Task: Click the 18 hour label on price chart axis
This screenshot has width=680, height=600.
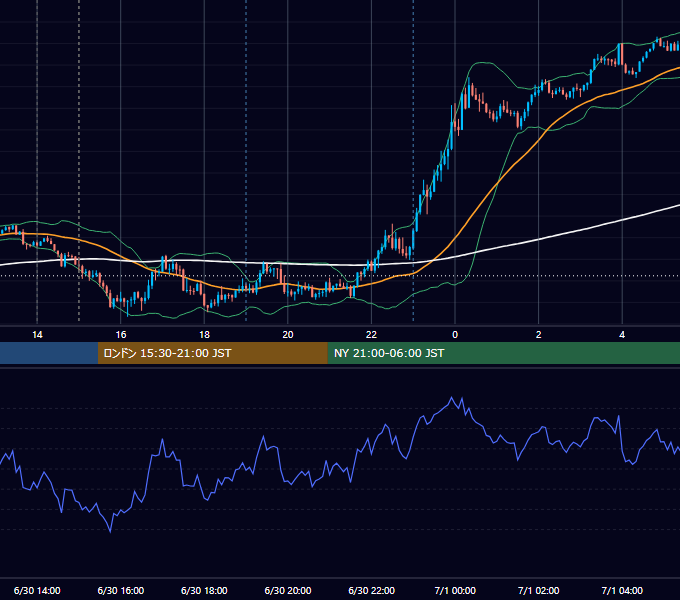Action: point(204,335)
